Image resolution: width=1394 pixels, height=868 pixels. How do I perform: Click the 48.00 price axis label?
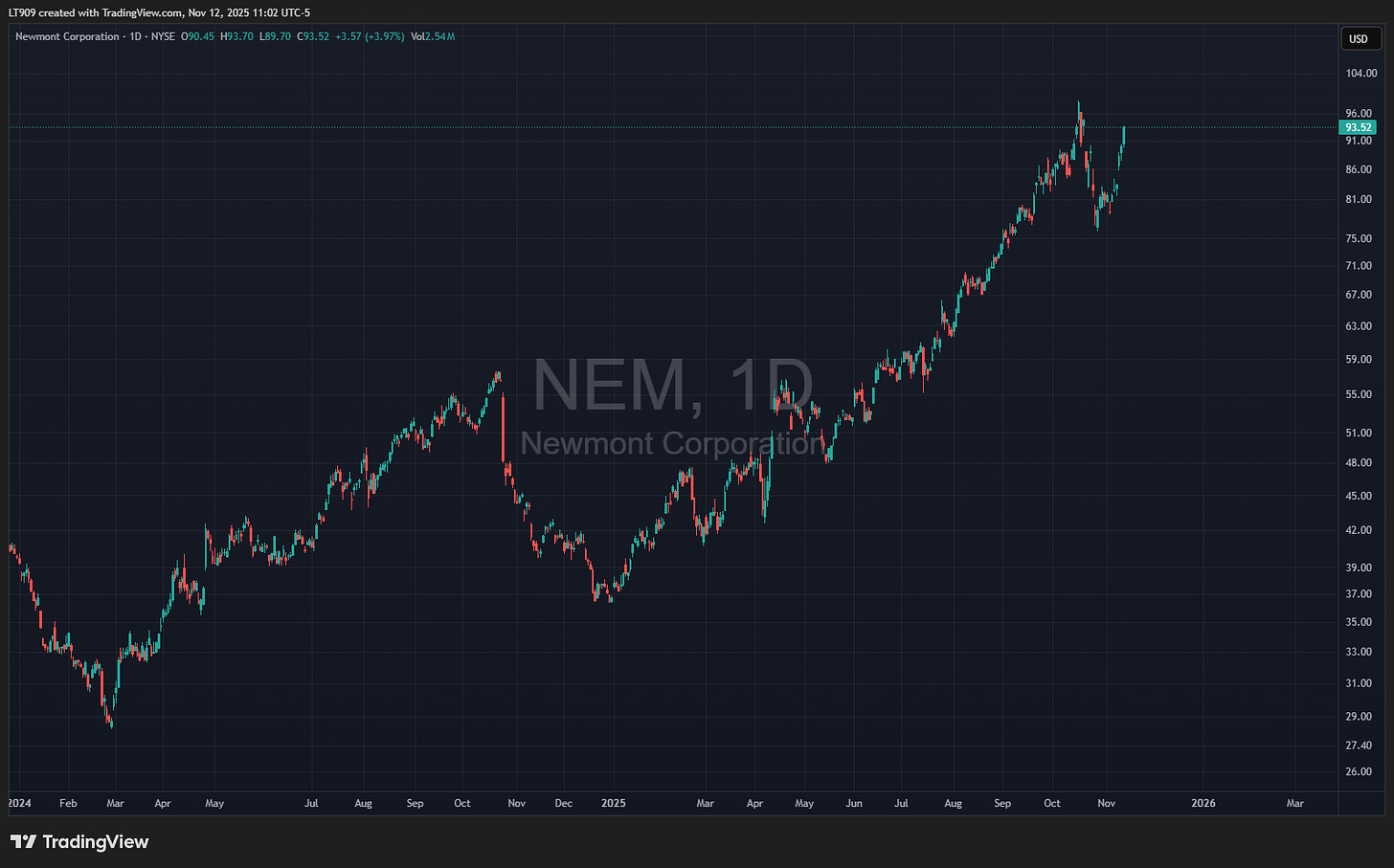[1359, 463]
